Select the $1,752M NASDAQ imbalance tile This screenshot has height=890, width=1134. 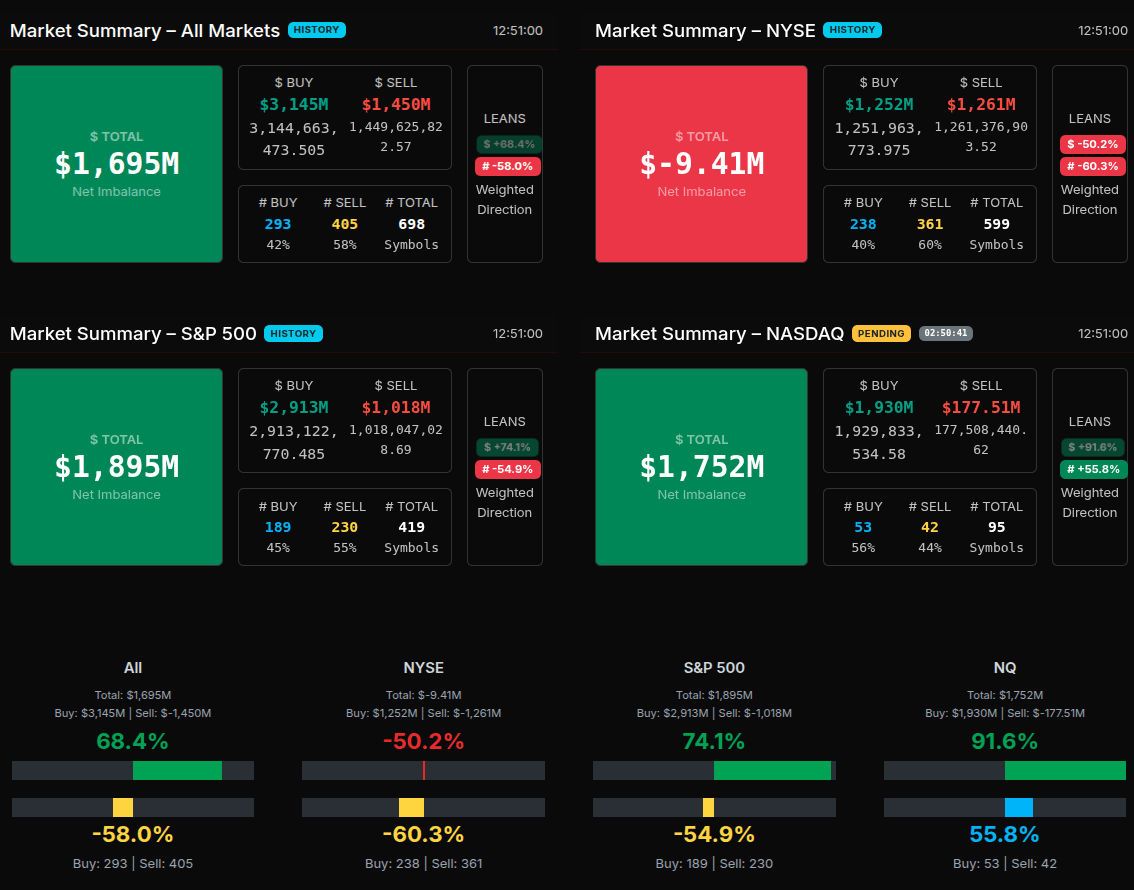click(701, 467)
